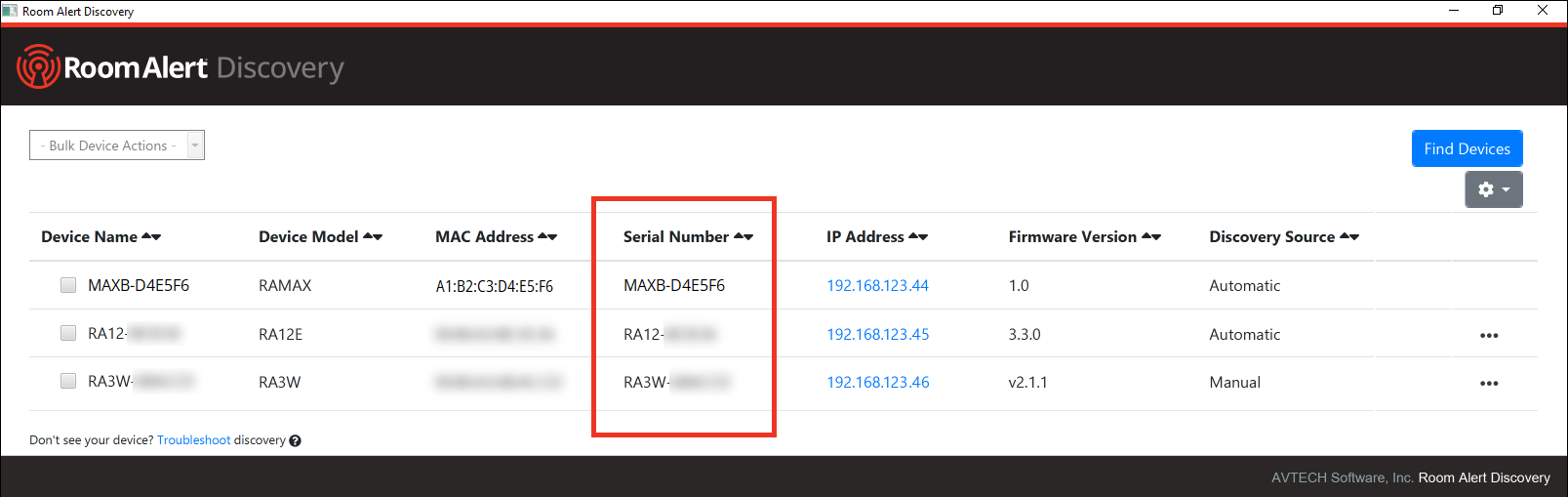The height and width of the screenshot is (497, 1568).
Task: Open IP address 192.168.123.44 link
Action: [x=877, y=286]
